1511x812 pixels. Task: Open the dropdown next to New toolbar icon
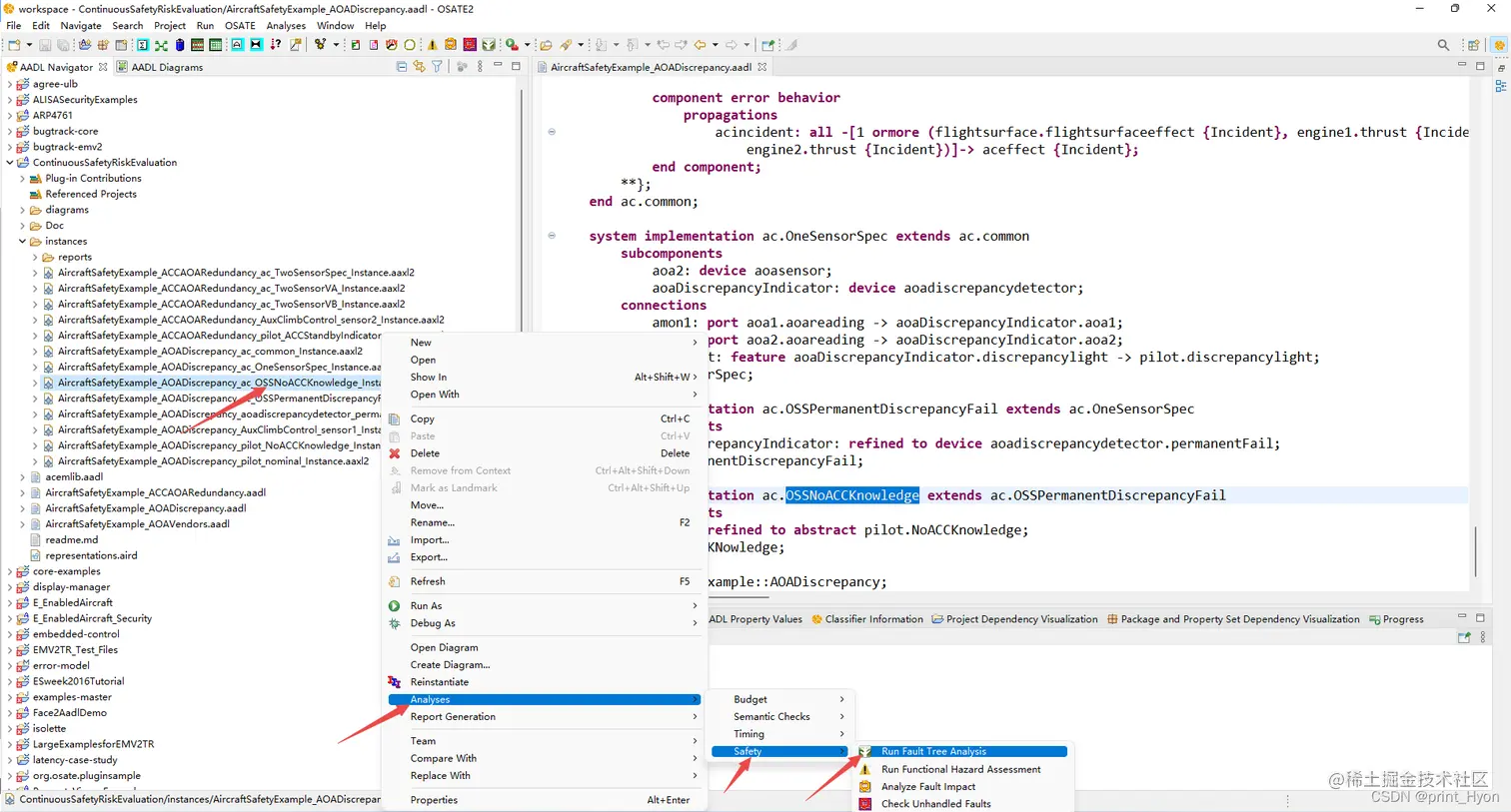pyautogui.click(x=28, y=45)
